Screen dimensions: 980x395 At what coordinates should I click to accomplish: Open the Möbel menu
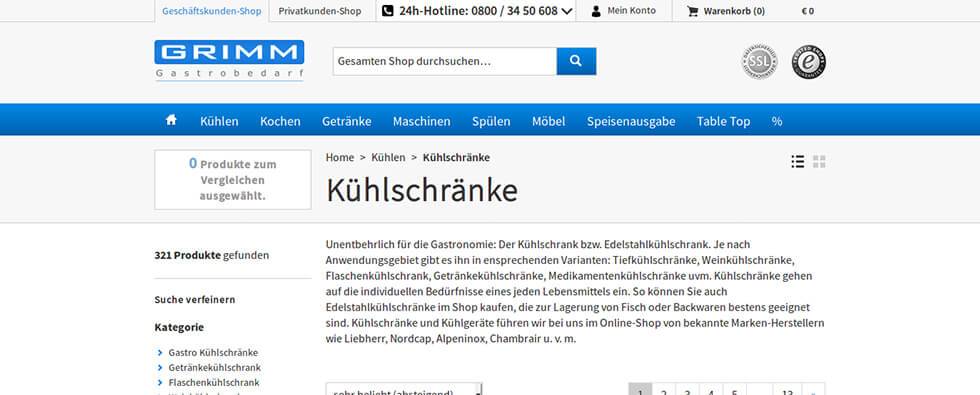click(549, 121)
